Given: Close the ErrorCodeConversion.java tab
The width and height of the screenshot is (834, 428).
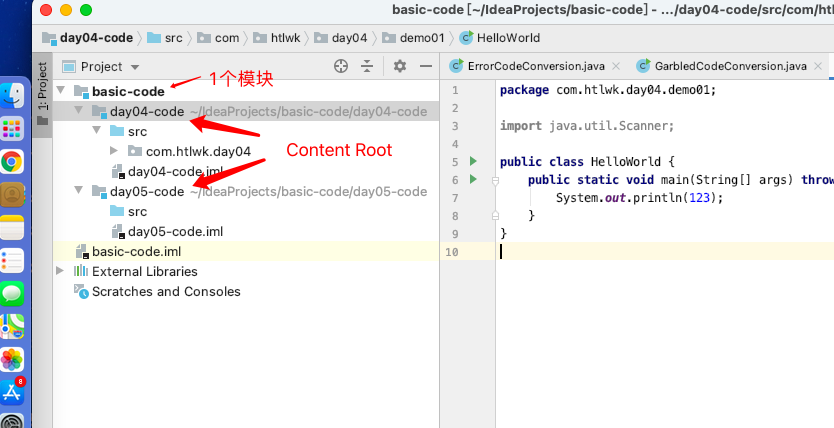Looking at the screenshot, I should (616, 66).
